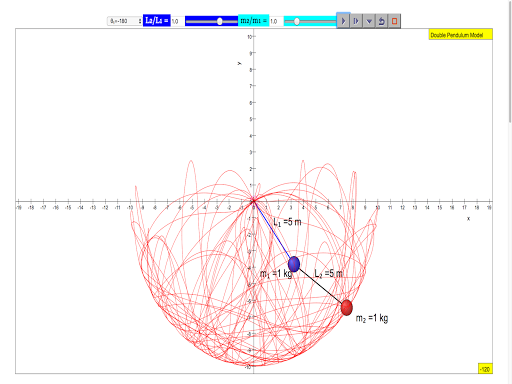Screen dimensions: 512x384
Task: Click the red m2 pendulum bob
Action: tap(347, 307)
